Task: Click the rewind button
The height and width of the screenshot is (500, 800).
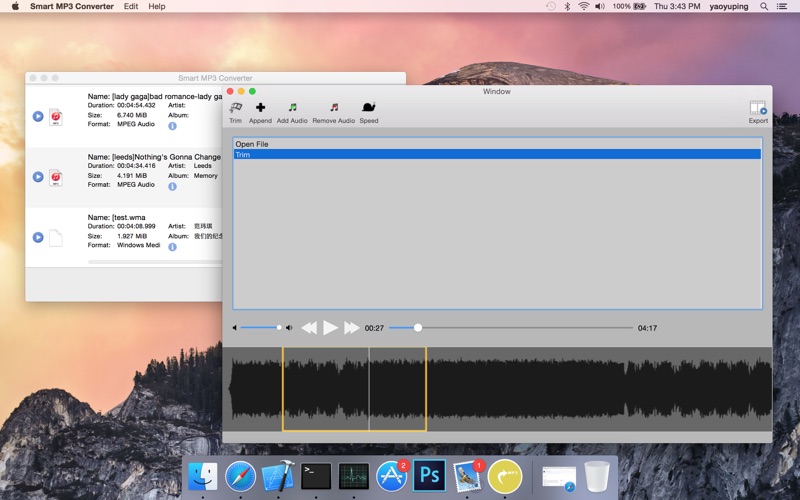Action: pyautogui.click(x=309, y=328)
